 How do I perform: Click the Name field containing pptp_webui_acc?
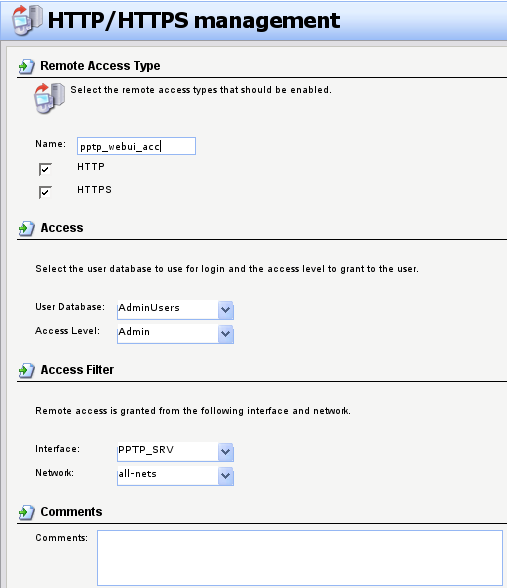coord(136,146)
